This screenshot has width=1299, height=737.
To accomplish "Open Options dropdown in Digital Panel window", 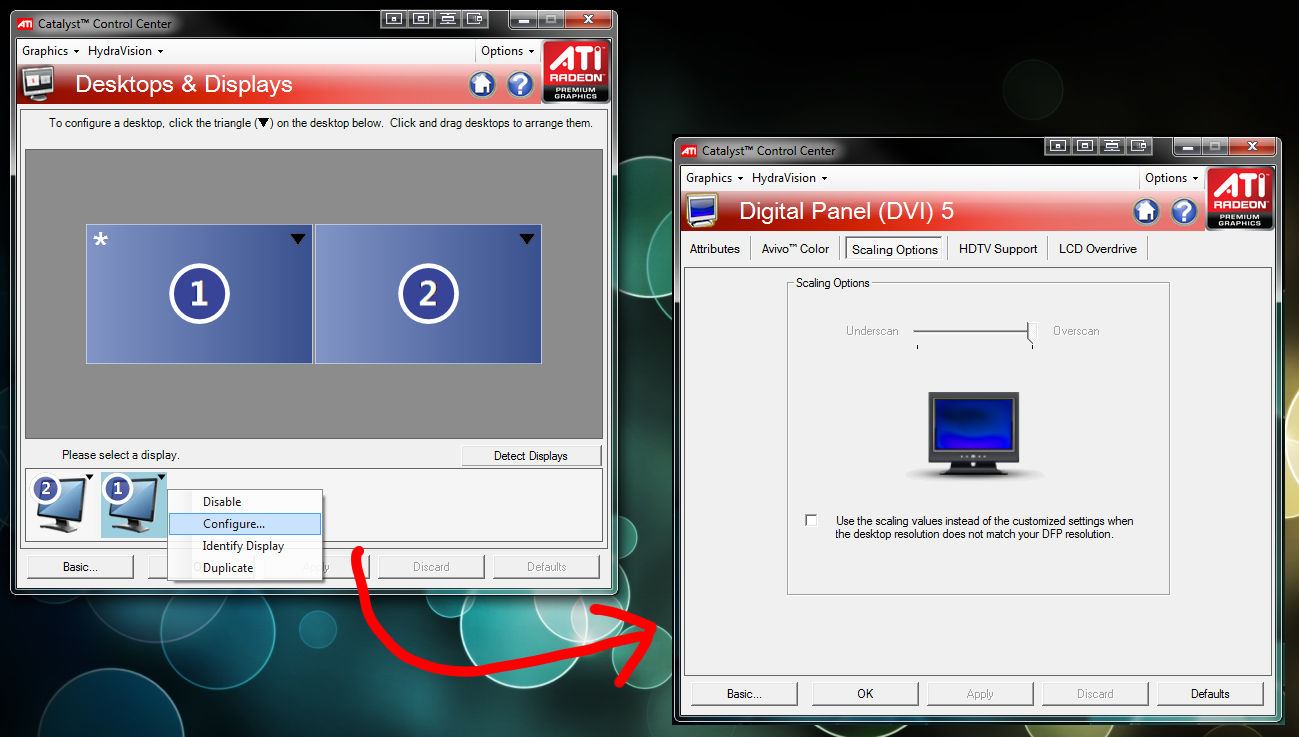I will click(x=1171, y=178).
